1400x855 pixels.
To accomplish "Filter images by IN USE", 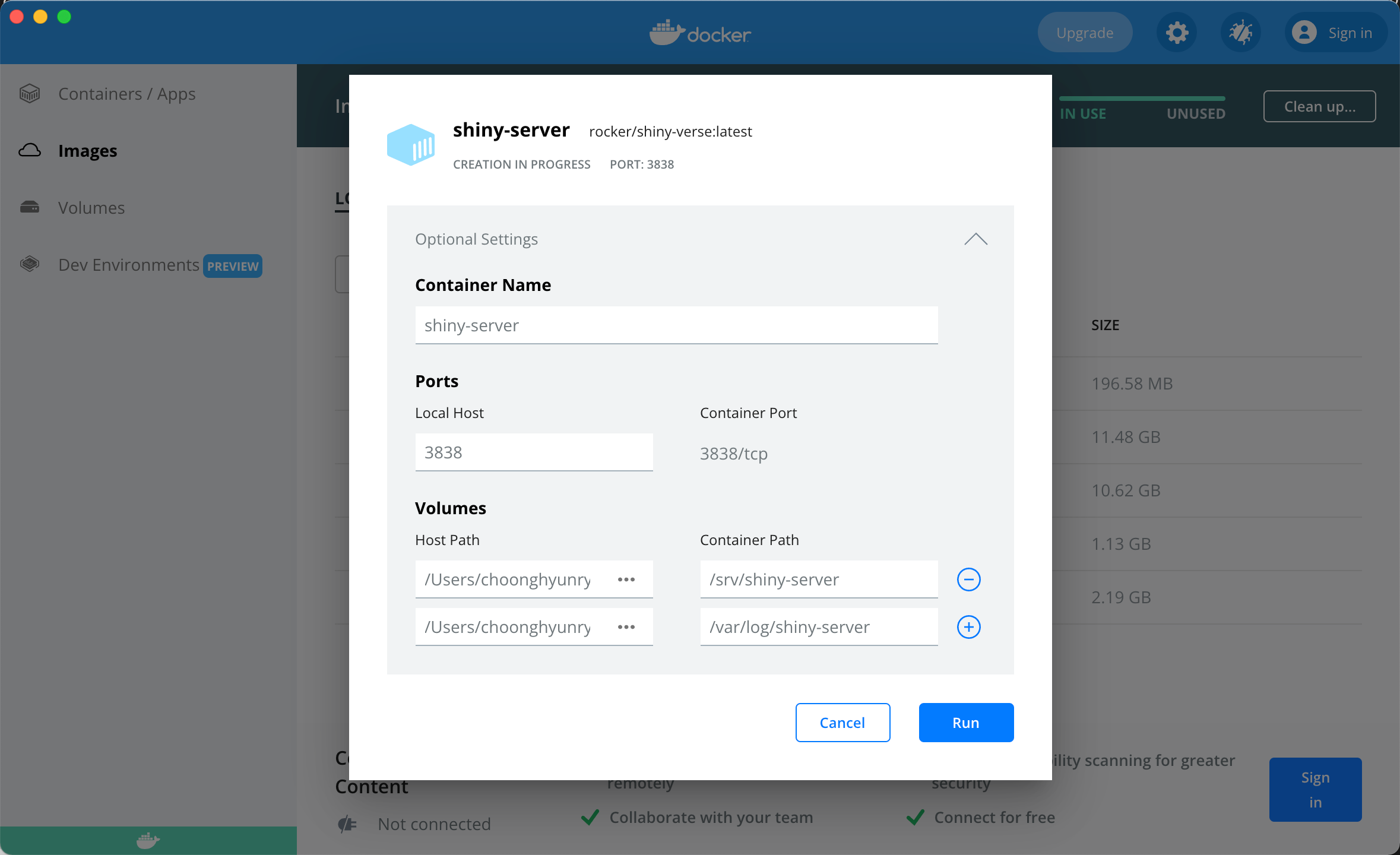I will coord(1083,113).
